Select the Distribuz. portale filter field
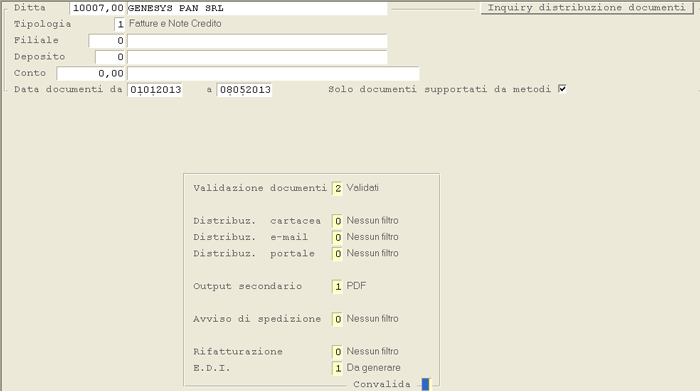 click(338, 254)
